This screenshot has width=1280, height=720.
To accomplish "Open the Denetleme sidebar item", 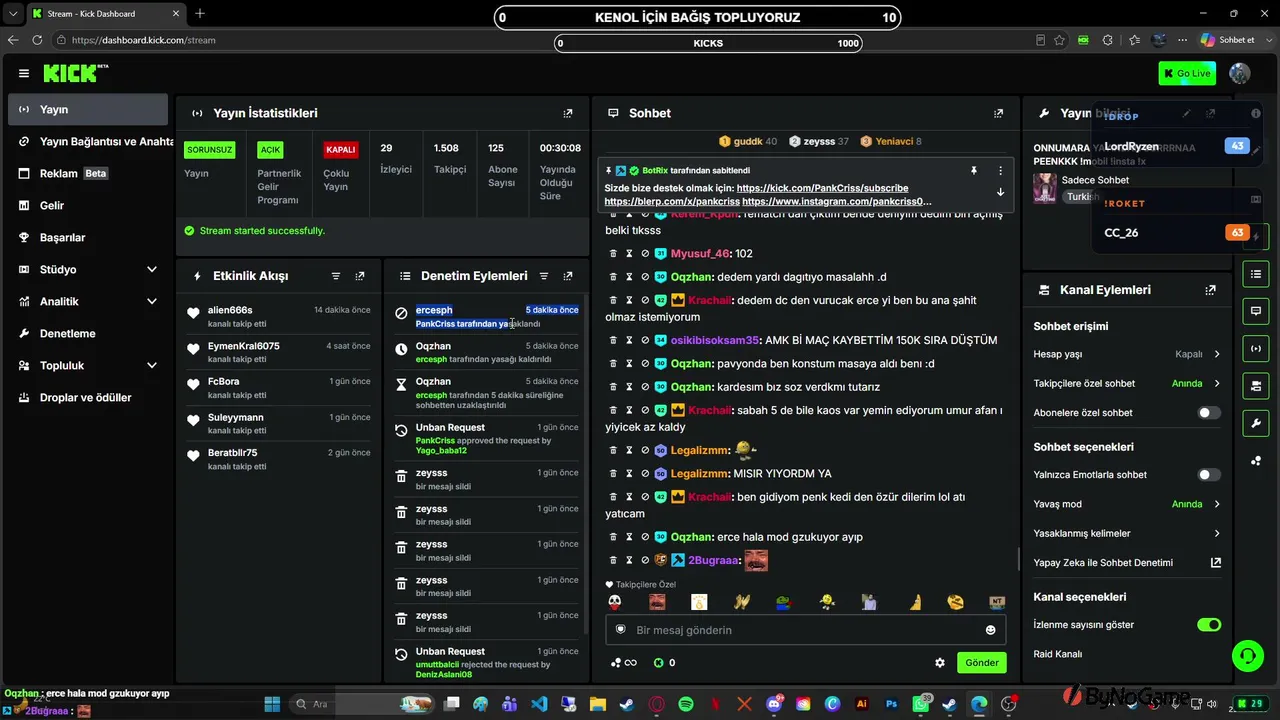I will 88,333.
